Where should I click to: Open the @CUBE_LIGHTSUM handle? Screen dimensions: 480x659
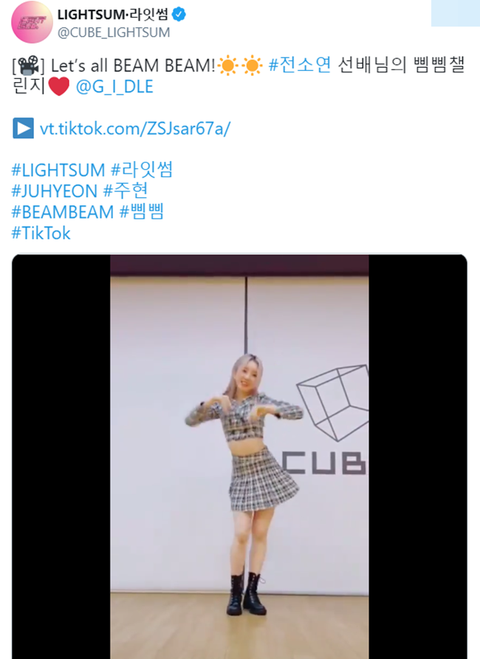[113, 32]
